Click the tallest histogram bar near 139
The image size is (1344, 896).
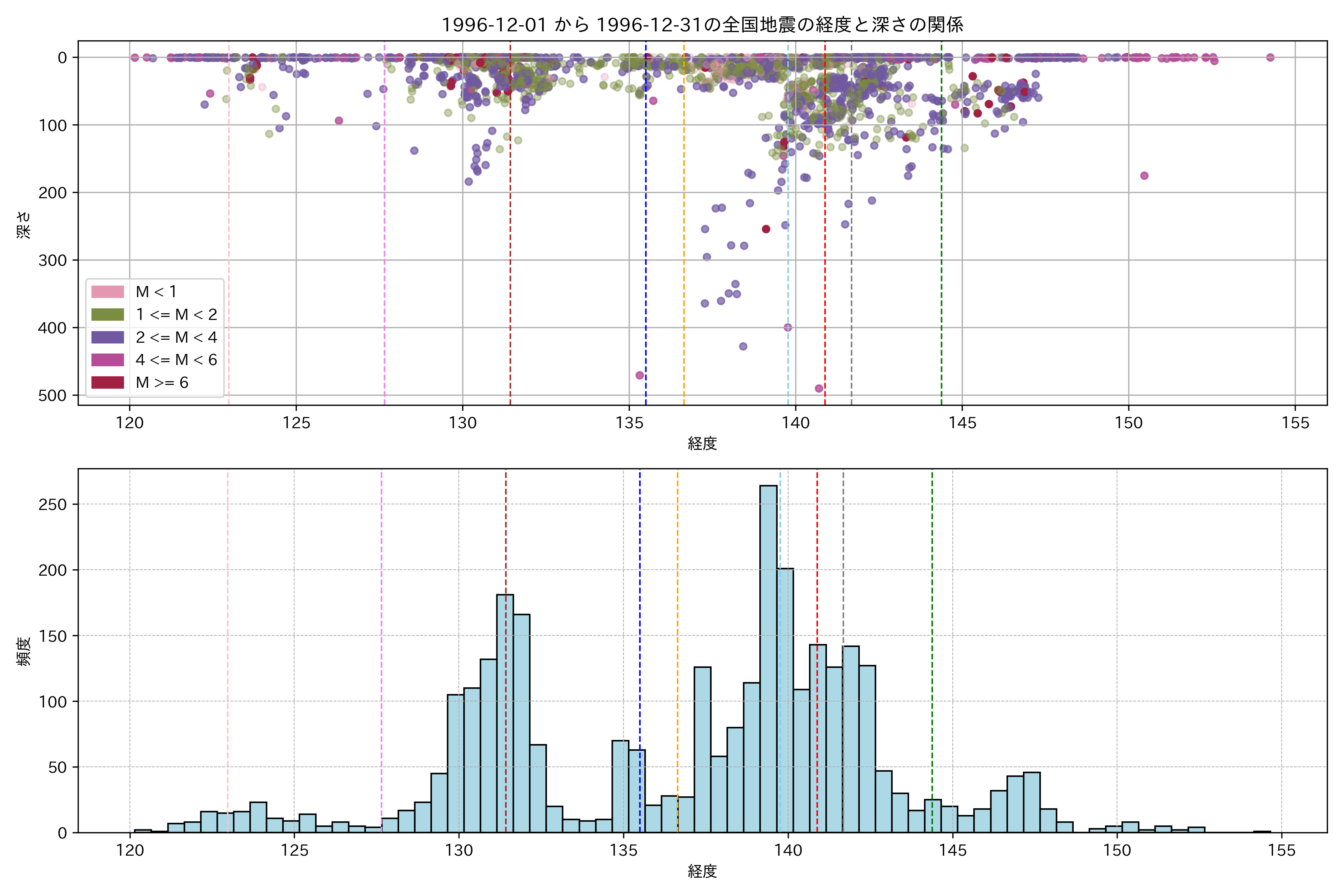768,657
